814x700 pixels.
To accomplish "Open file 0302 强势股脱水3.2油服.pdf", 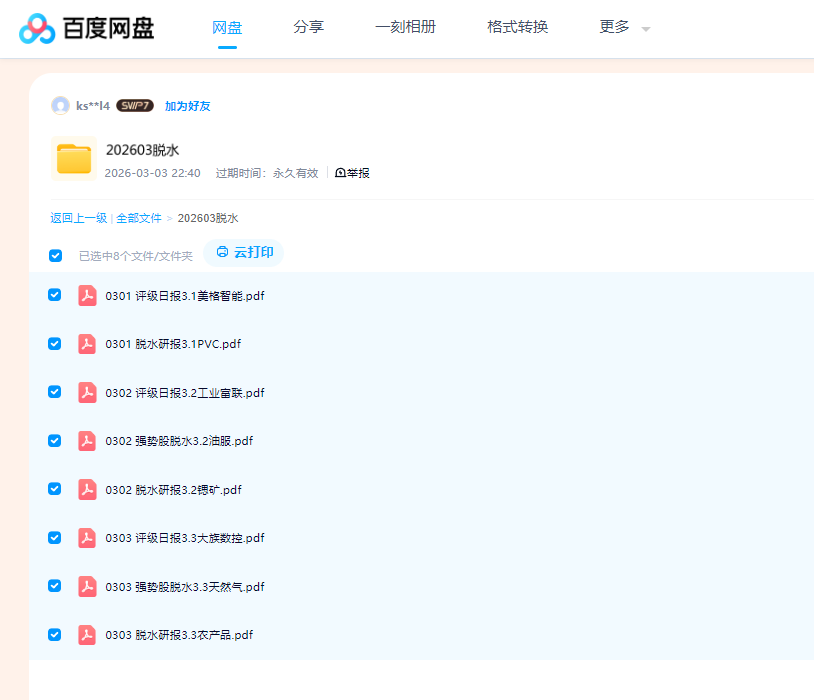I will pos(179,441).
